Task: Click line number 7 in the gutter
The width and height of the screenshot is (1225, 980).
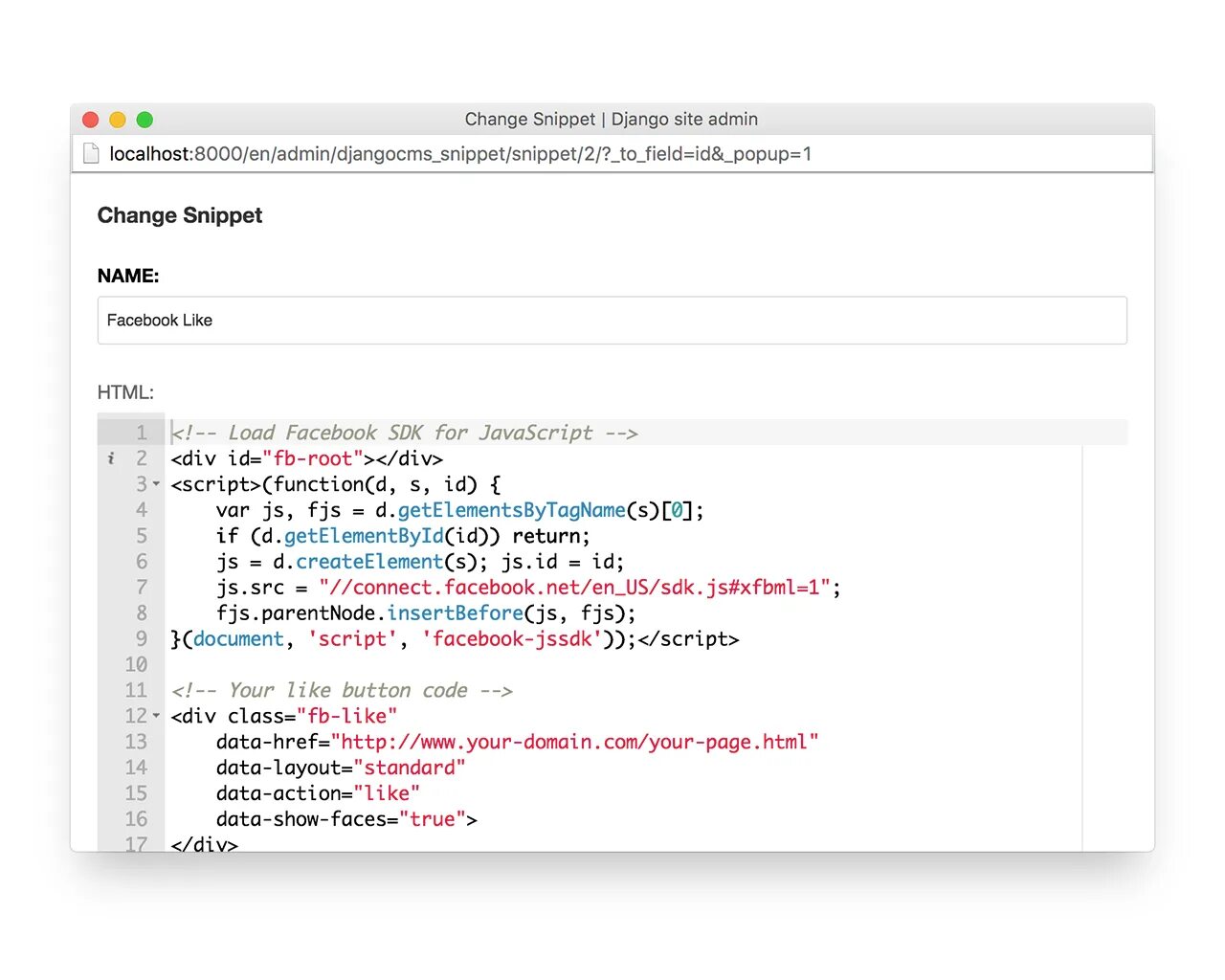Action: (x=142, y=588)
